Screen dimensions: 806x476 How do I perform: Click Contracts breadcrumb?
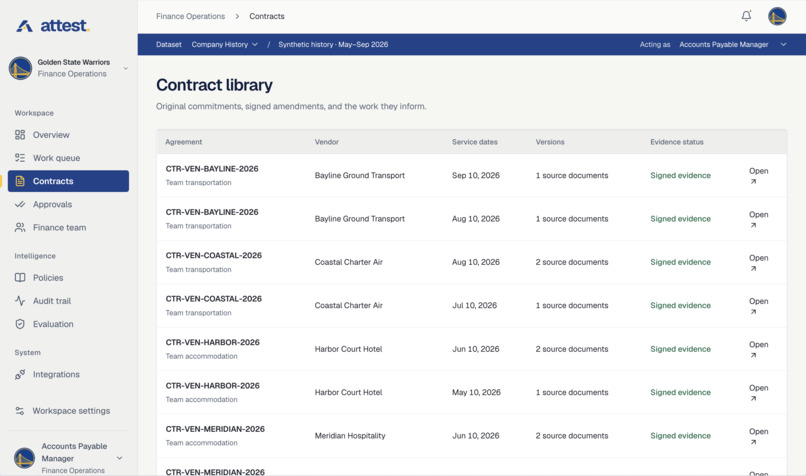pos(267,16)
